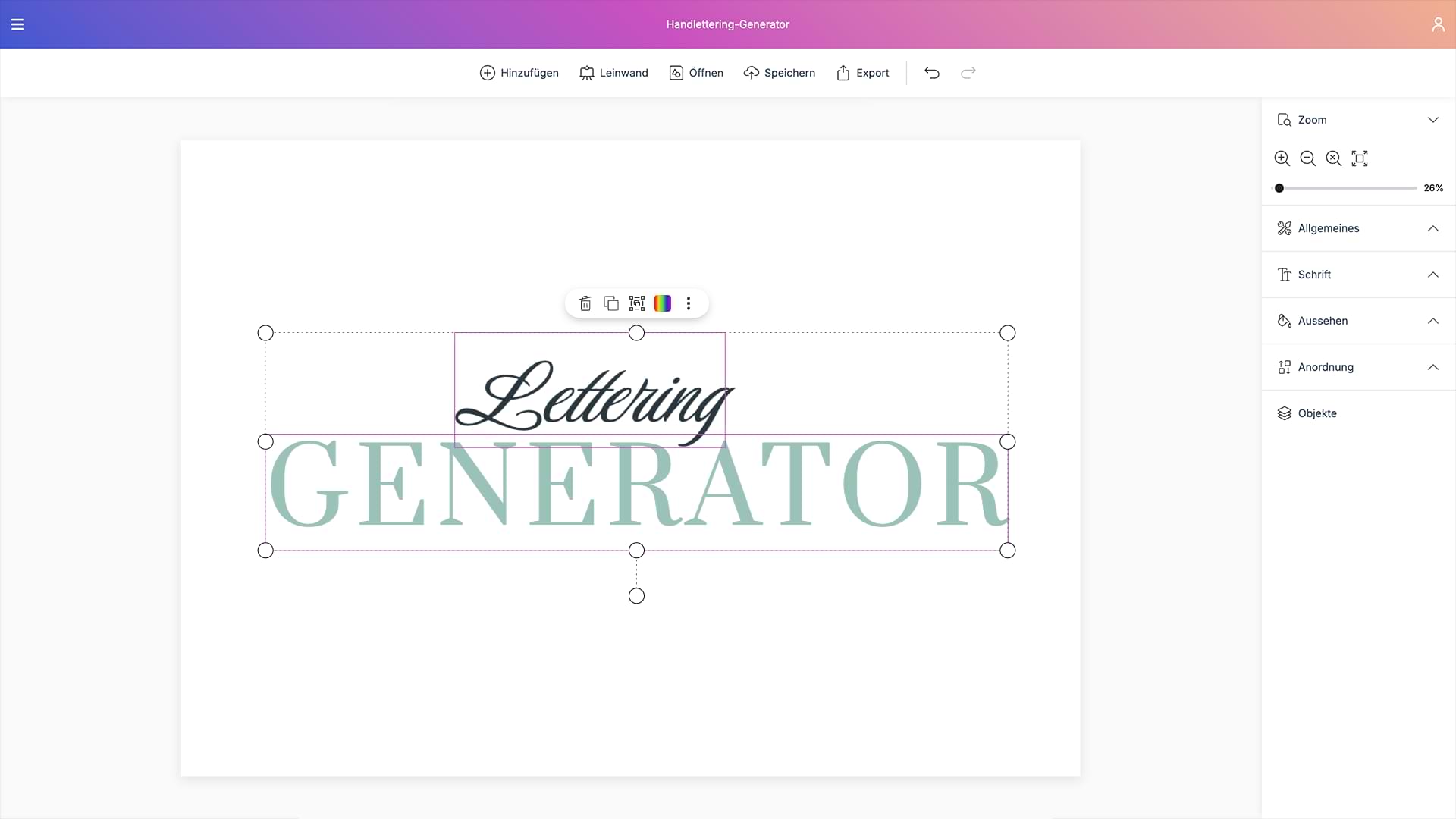Expand the Allgemeines section
Image resolution: width=1456 pixels, height=819 pixels.
[1359, 228]
